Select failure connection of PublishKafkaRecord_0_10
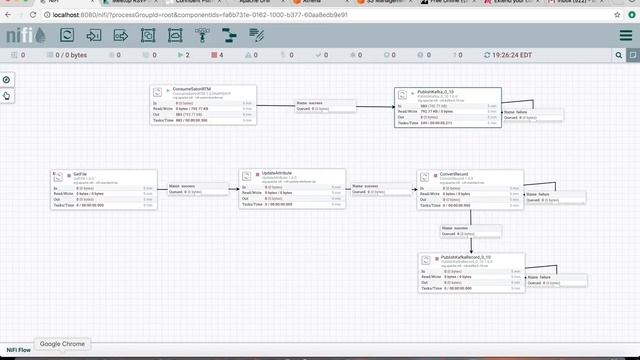640x360 pixels. 557,280
